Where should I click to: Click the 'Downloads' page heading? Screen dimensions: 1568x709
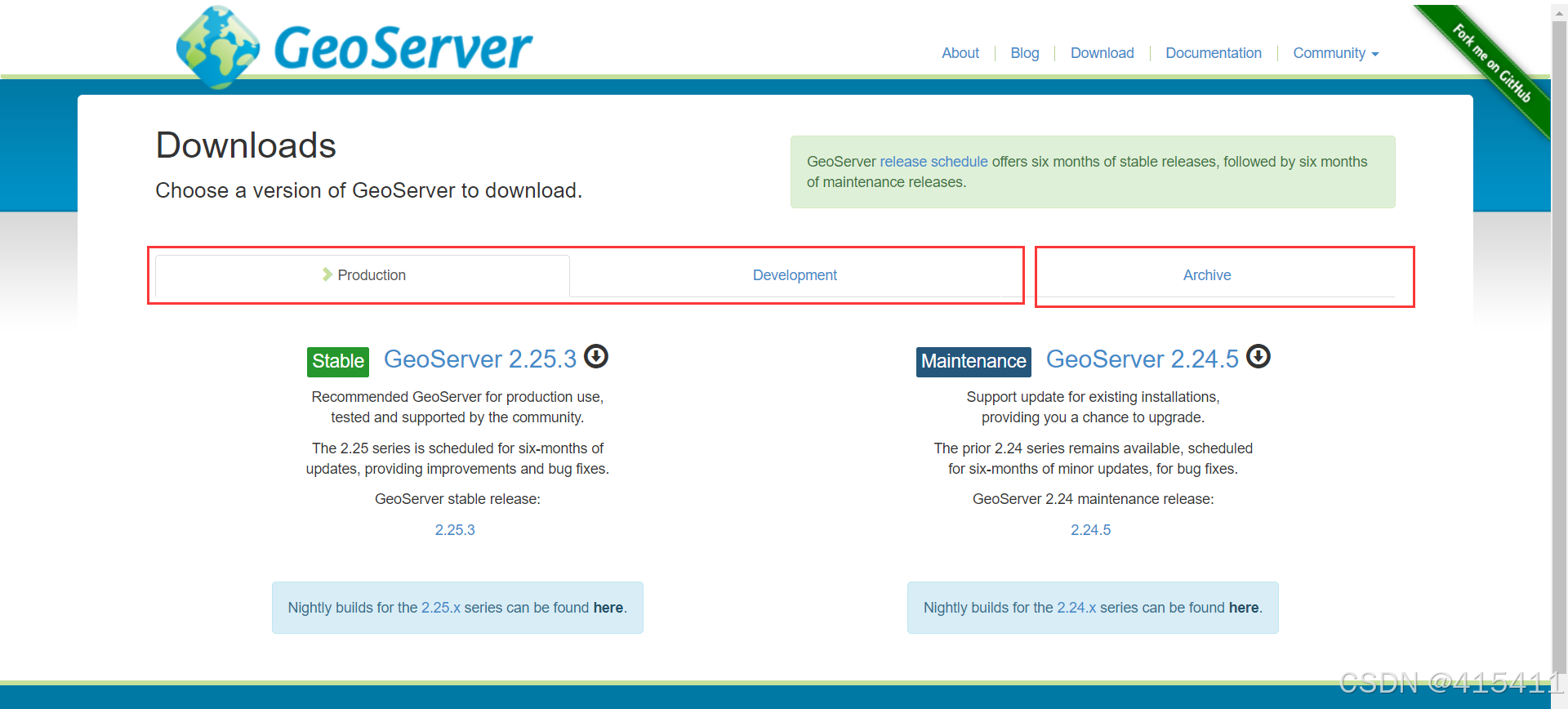pos(246,145)
